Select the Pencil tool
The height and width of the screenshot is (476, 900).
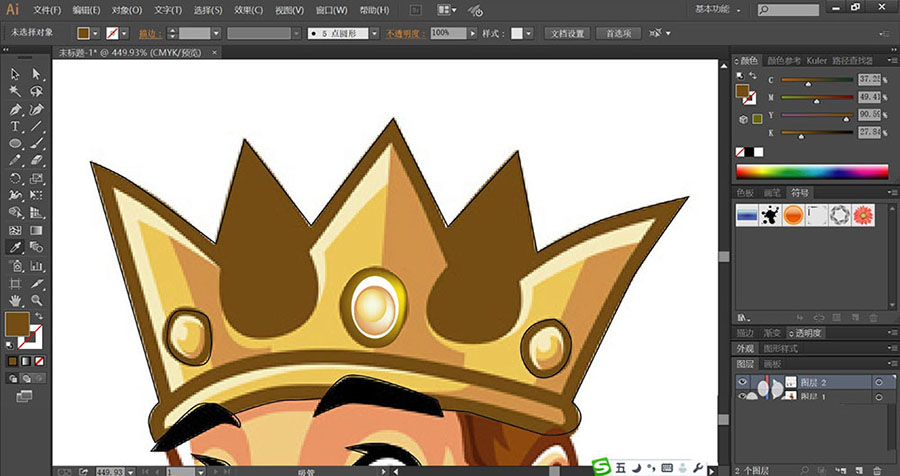15,161
